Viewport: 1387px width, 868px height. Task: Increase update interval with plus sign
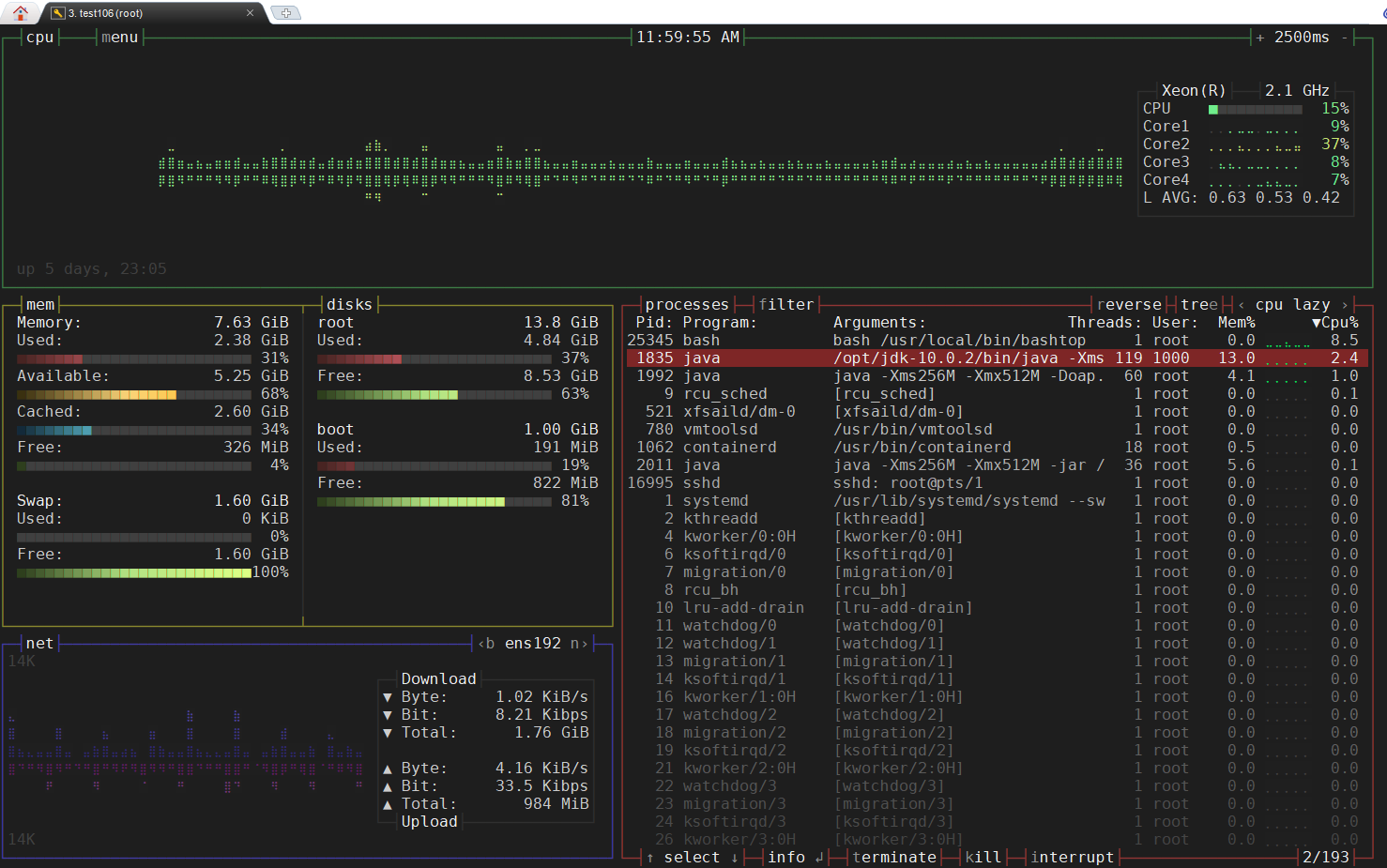pos(1259,38)
